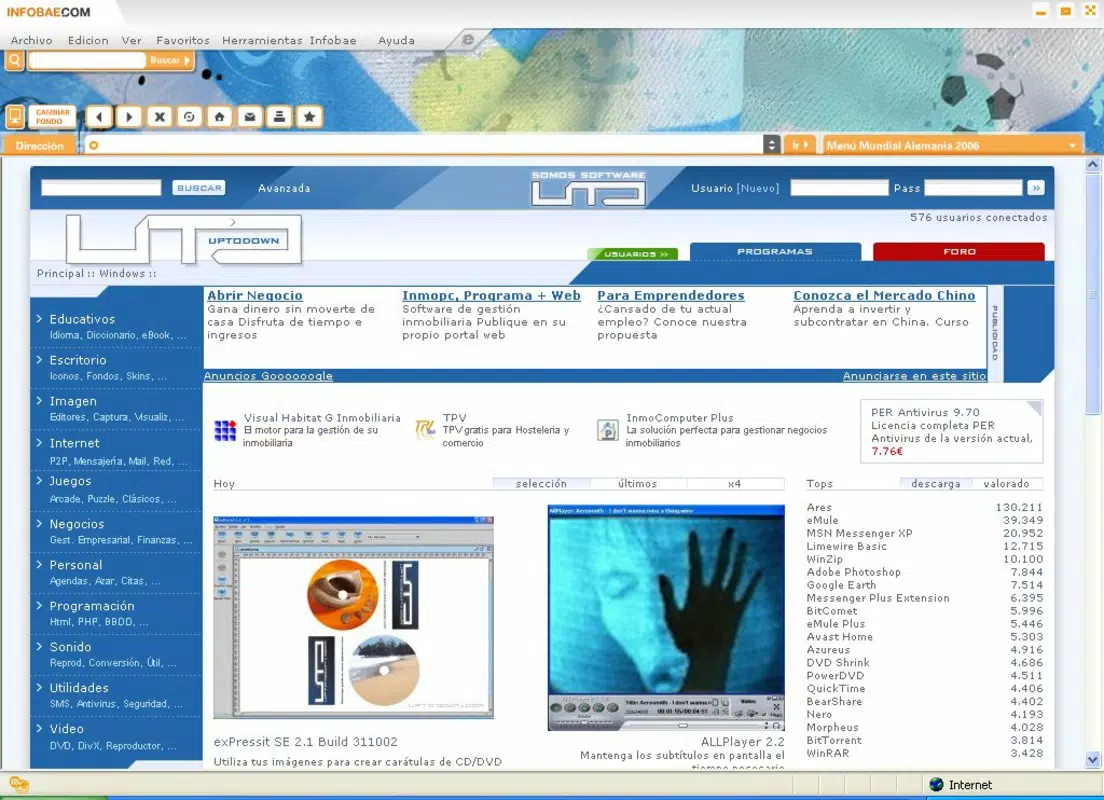Open the Avanzada advanced search link
This screenshot has width=1104, height=800.
[284, 188]
